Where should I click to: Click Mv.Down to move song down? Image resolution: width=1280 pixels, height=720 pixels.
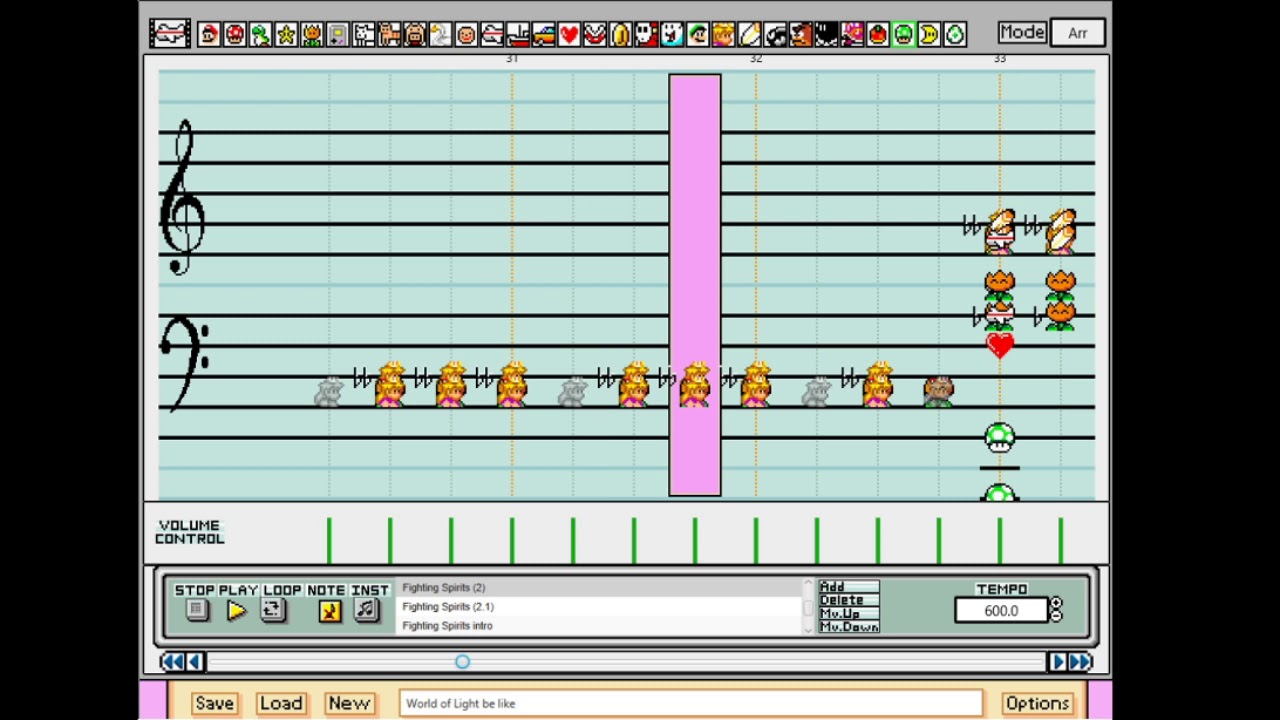(x=848, y=627)
